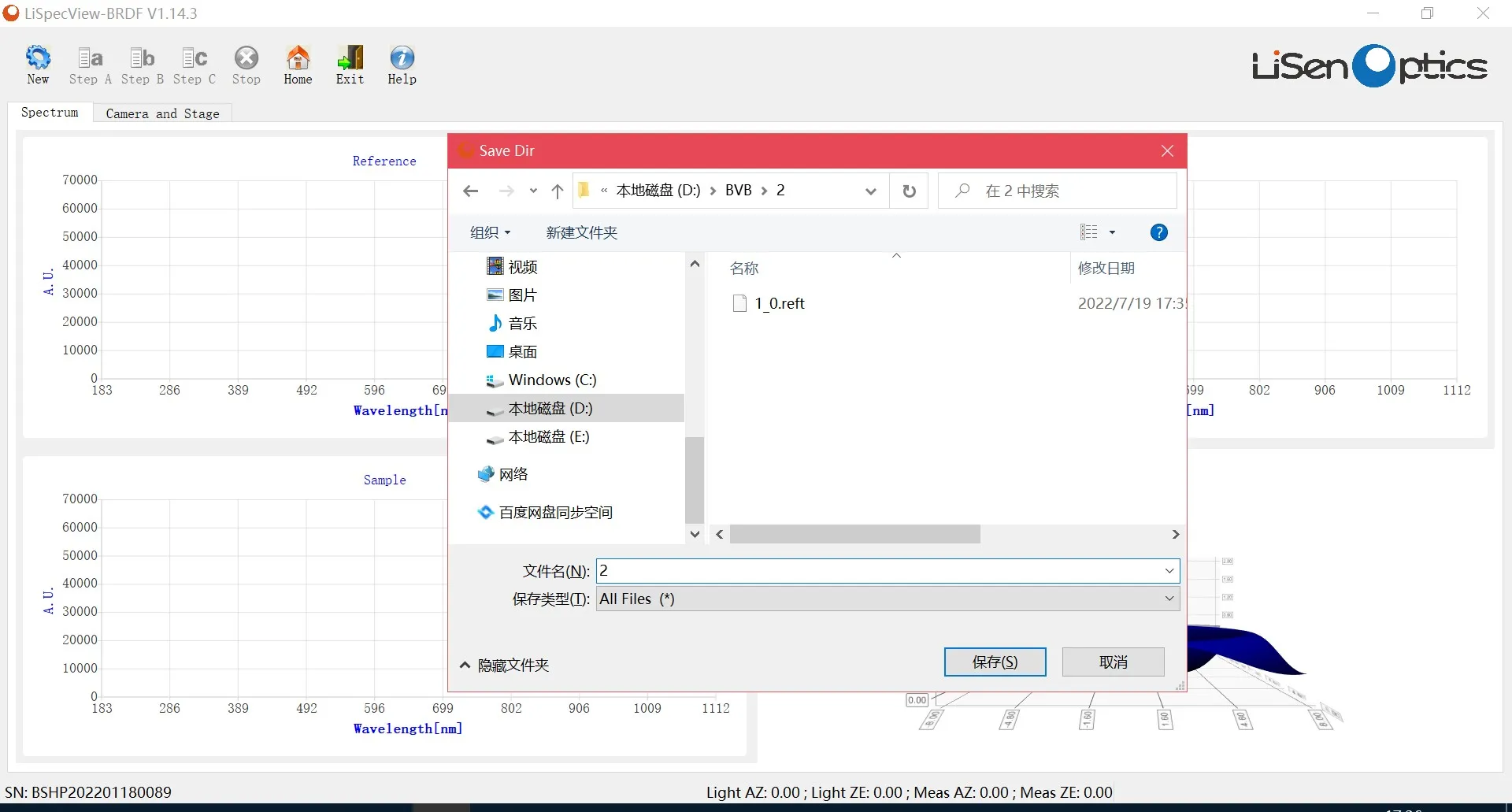Collapse folders with 隐藏文件夹 toggle

click(x=505, y=666)
